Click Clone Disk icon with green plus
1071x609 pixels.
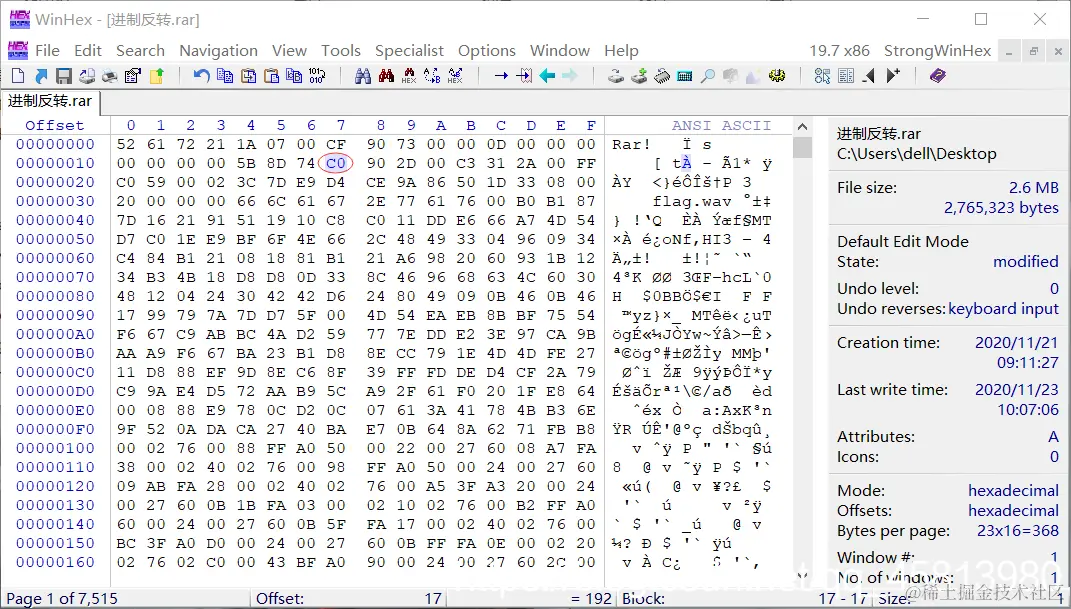tap(639, 76)
